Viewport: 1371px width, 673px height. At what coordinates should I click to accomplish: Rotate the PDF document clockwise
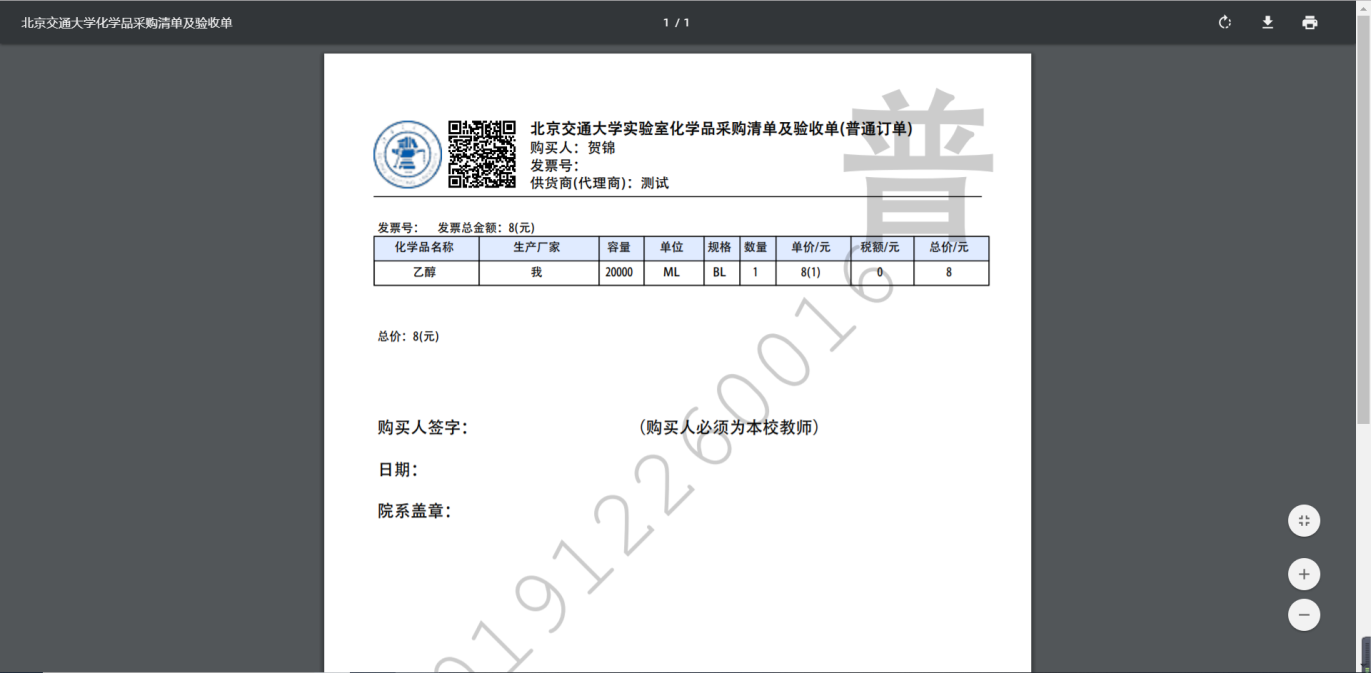click(x=1225, y=22)
